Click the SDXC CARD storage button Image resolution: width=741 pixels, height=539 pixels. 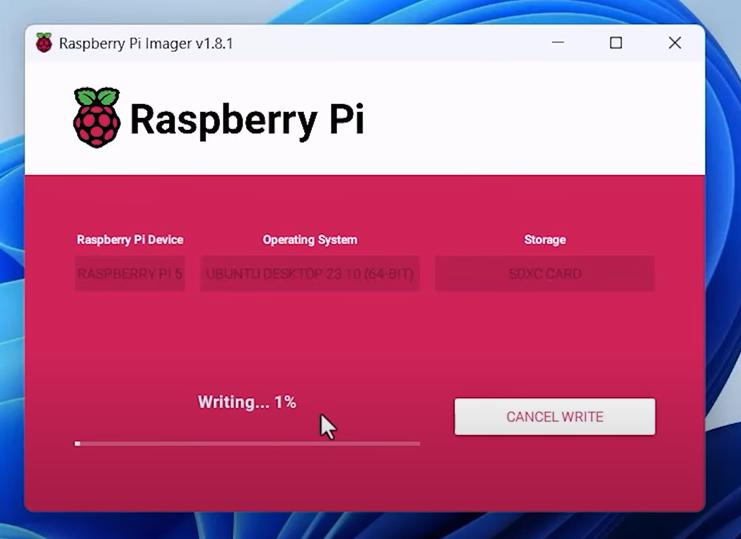pos(545,274)
